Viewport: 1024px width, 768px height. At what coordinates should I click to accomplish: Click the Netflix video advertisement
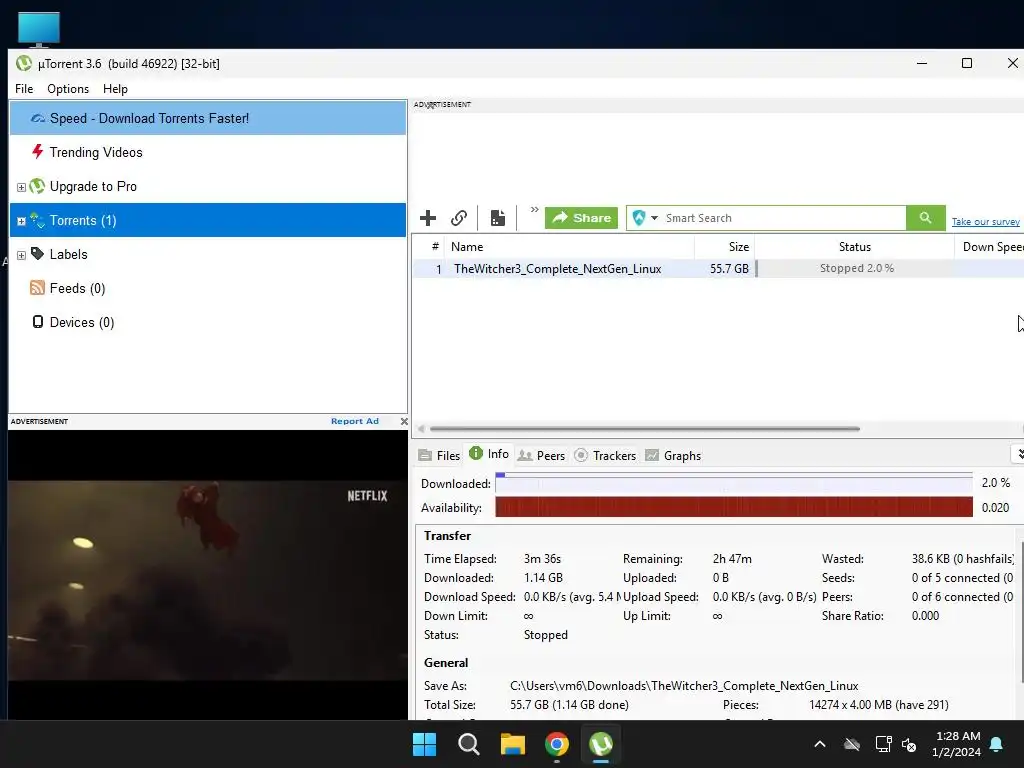point(208,575)
